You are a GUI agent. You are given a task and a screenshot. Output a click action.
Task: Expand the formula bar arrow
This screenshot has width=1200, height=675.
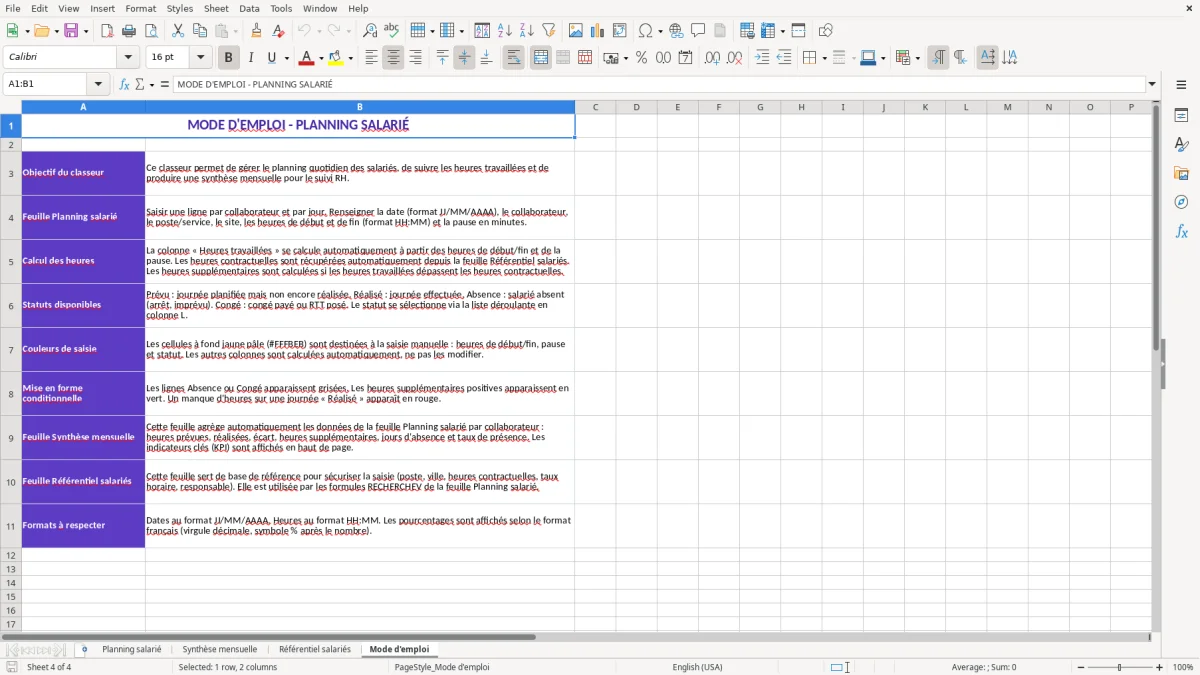point(1152,84)
